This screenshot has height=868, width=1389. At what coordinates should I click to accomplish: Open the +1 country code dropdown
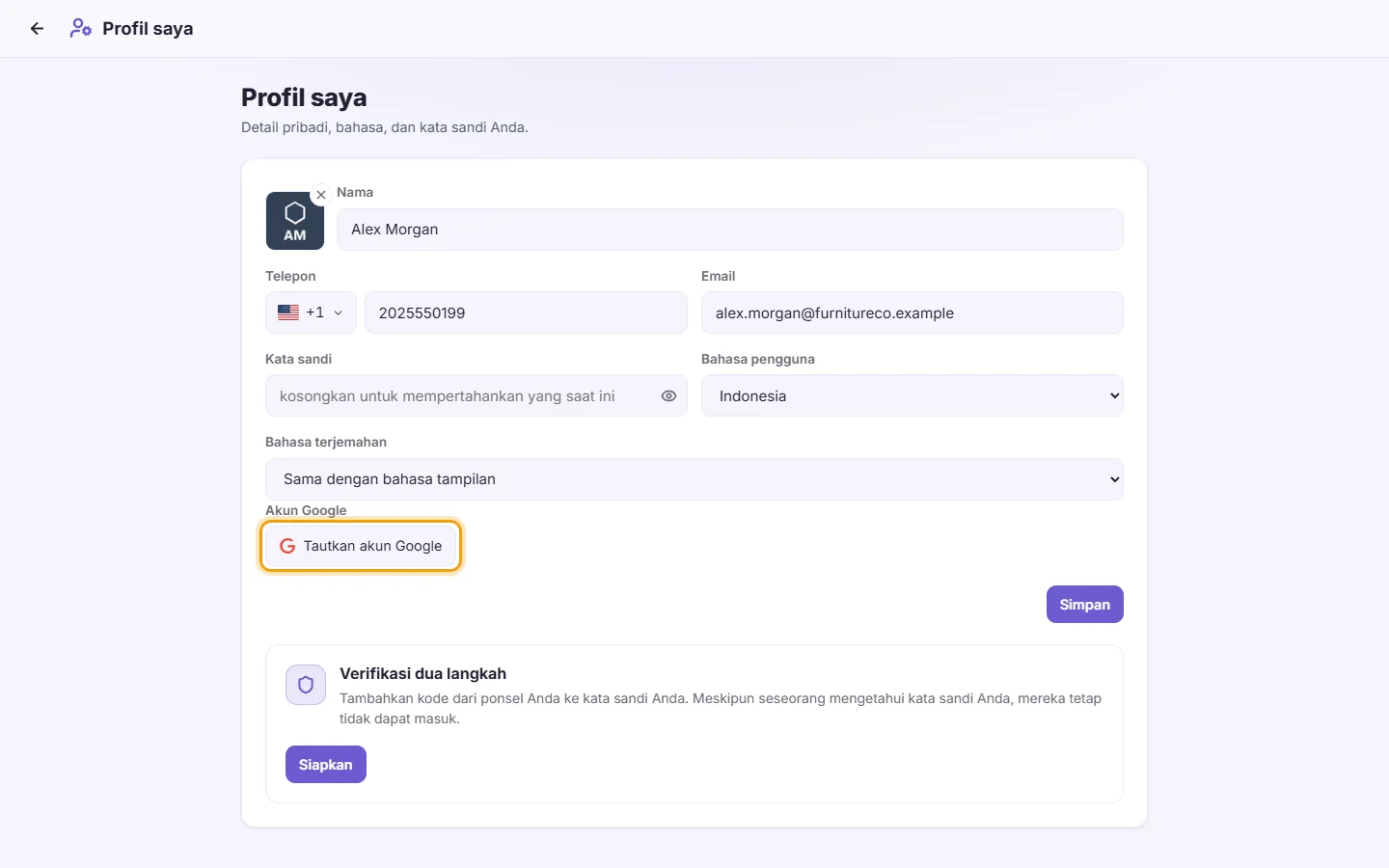click(x=311, y=312)
